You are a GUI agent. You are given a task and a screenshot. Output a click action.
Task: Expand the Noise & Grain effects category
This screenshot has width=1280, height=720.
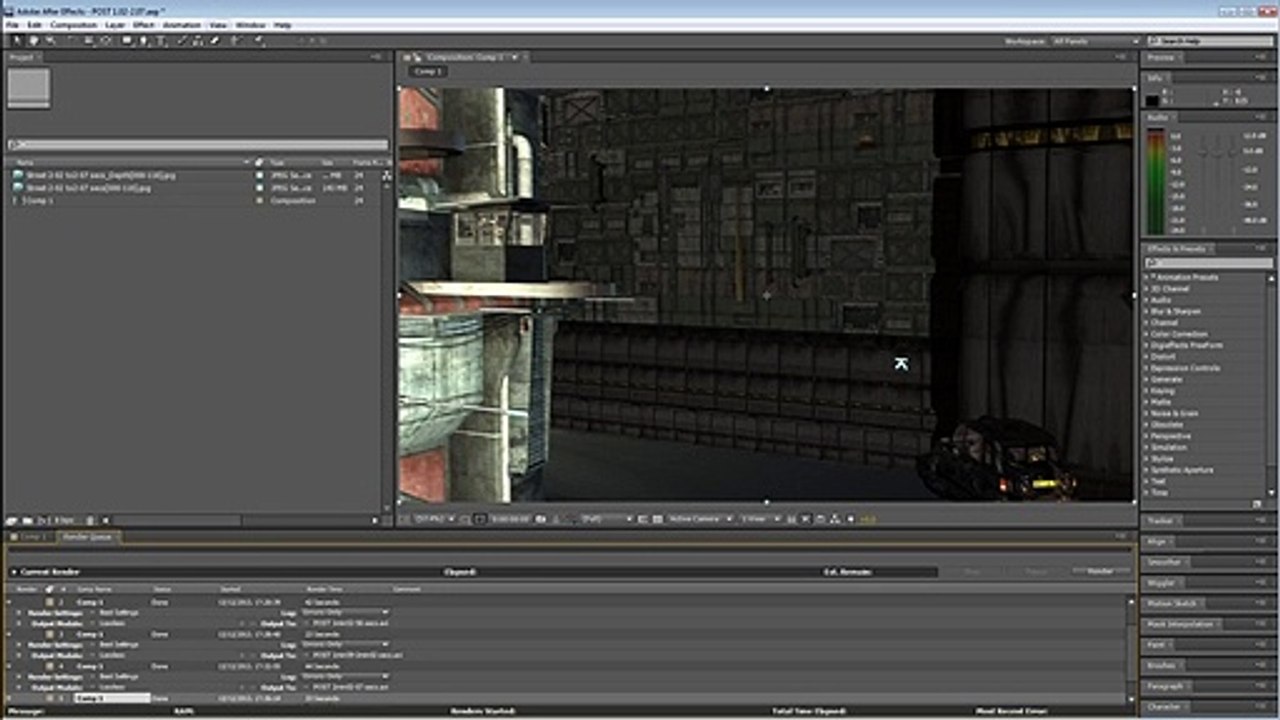[1147, 413]
